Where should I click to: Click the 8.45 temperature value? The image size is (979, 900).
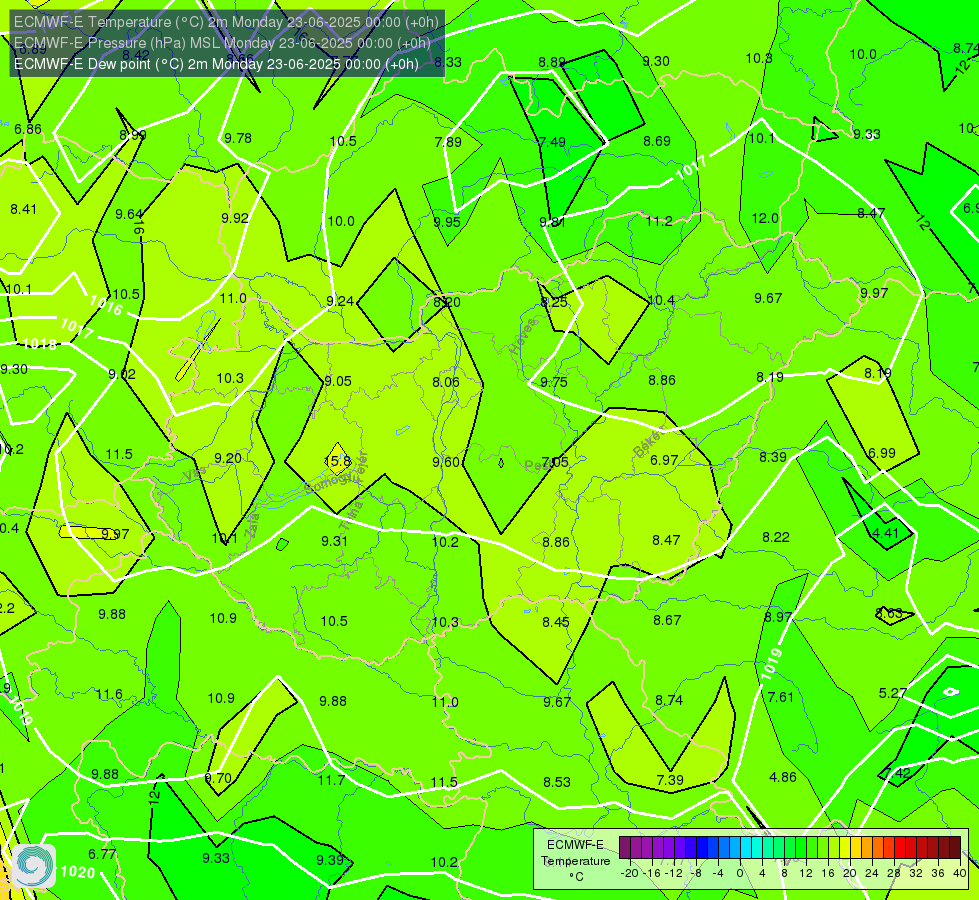click(556, 622)
